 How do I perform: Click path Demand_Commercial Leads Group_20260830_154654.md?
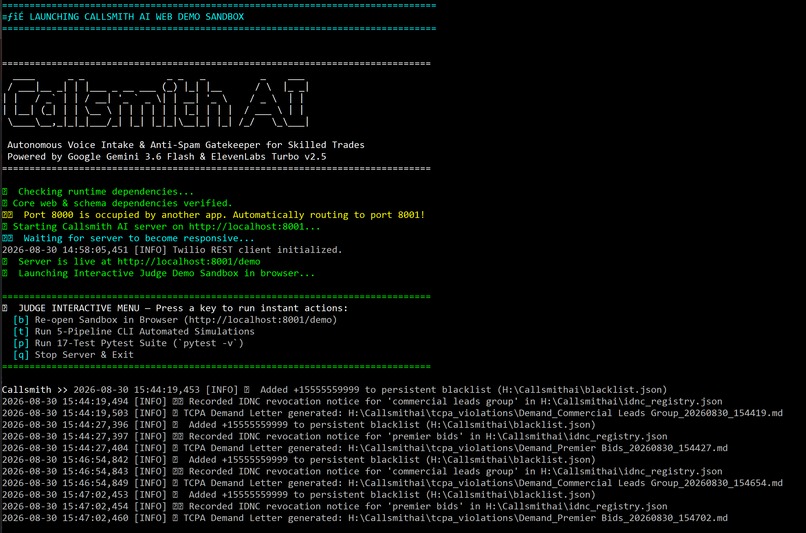coord(565,483)
